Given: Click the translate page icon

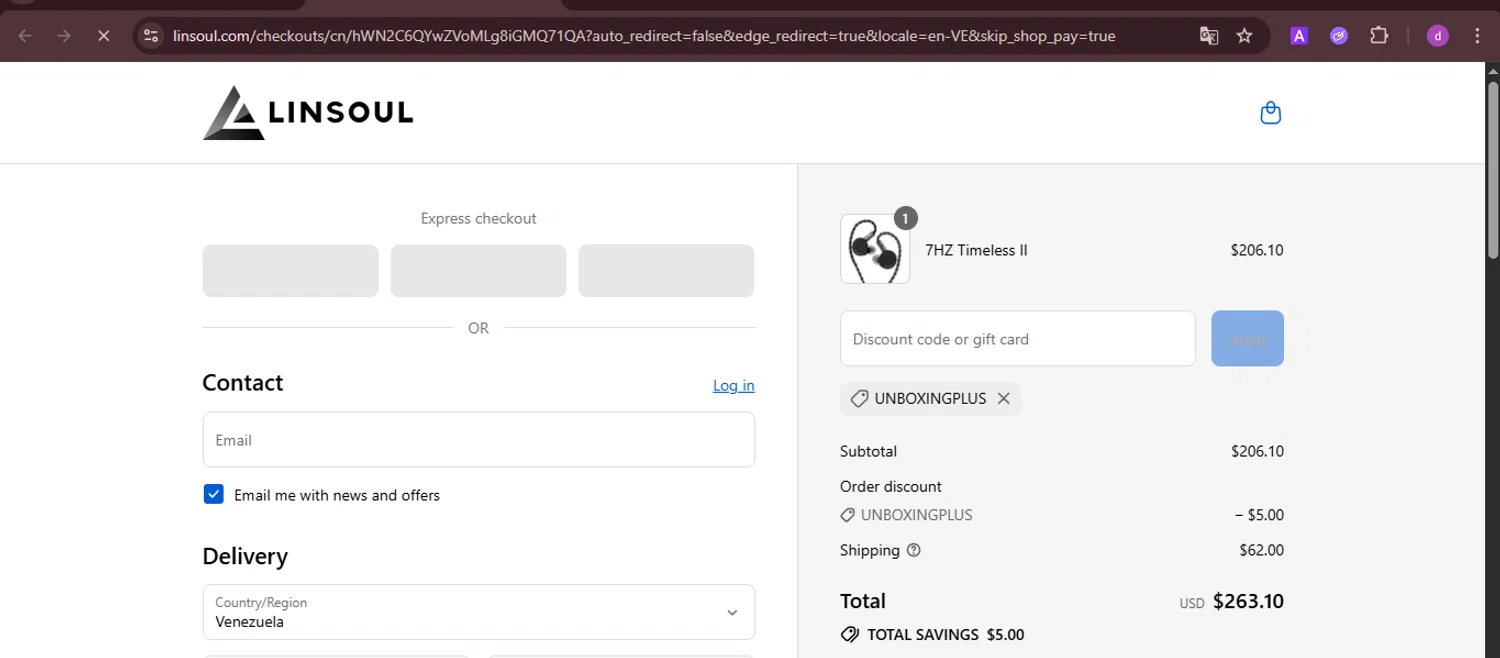Looking at the screenshot, I should pos(1209,36).
